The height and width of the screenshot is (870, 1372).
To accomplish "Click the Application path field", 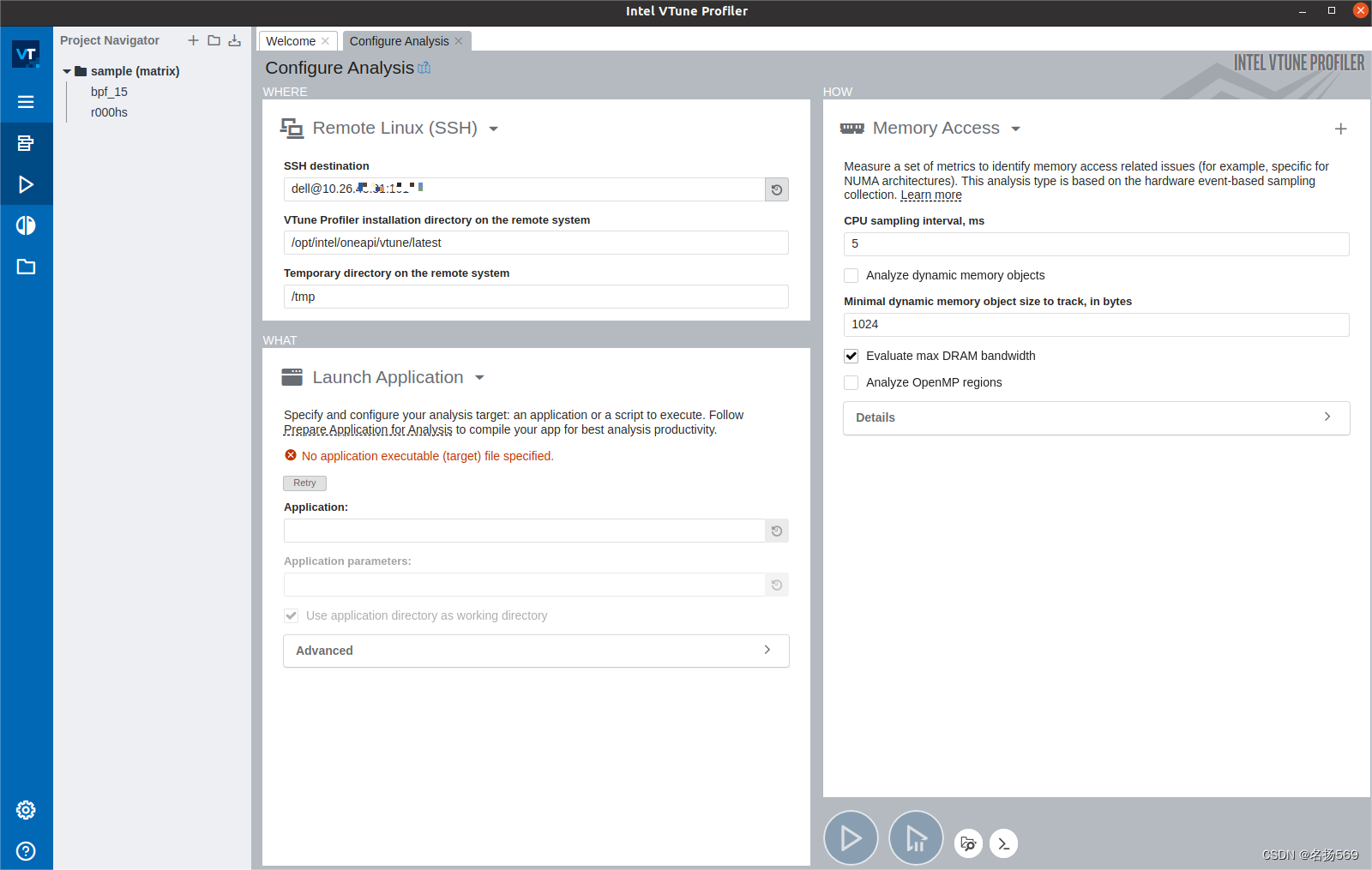I will (x=524, y=531).
